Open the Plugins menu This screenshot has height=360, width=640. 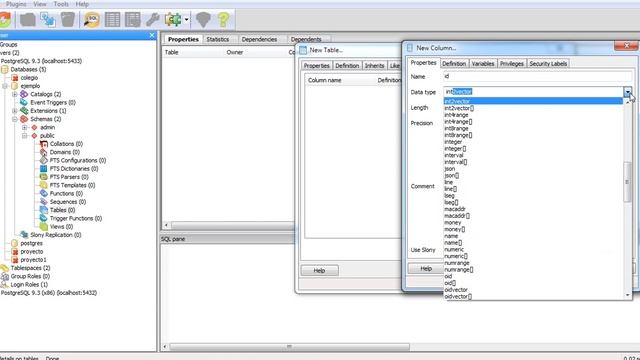click(16, 4)
